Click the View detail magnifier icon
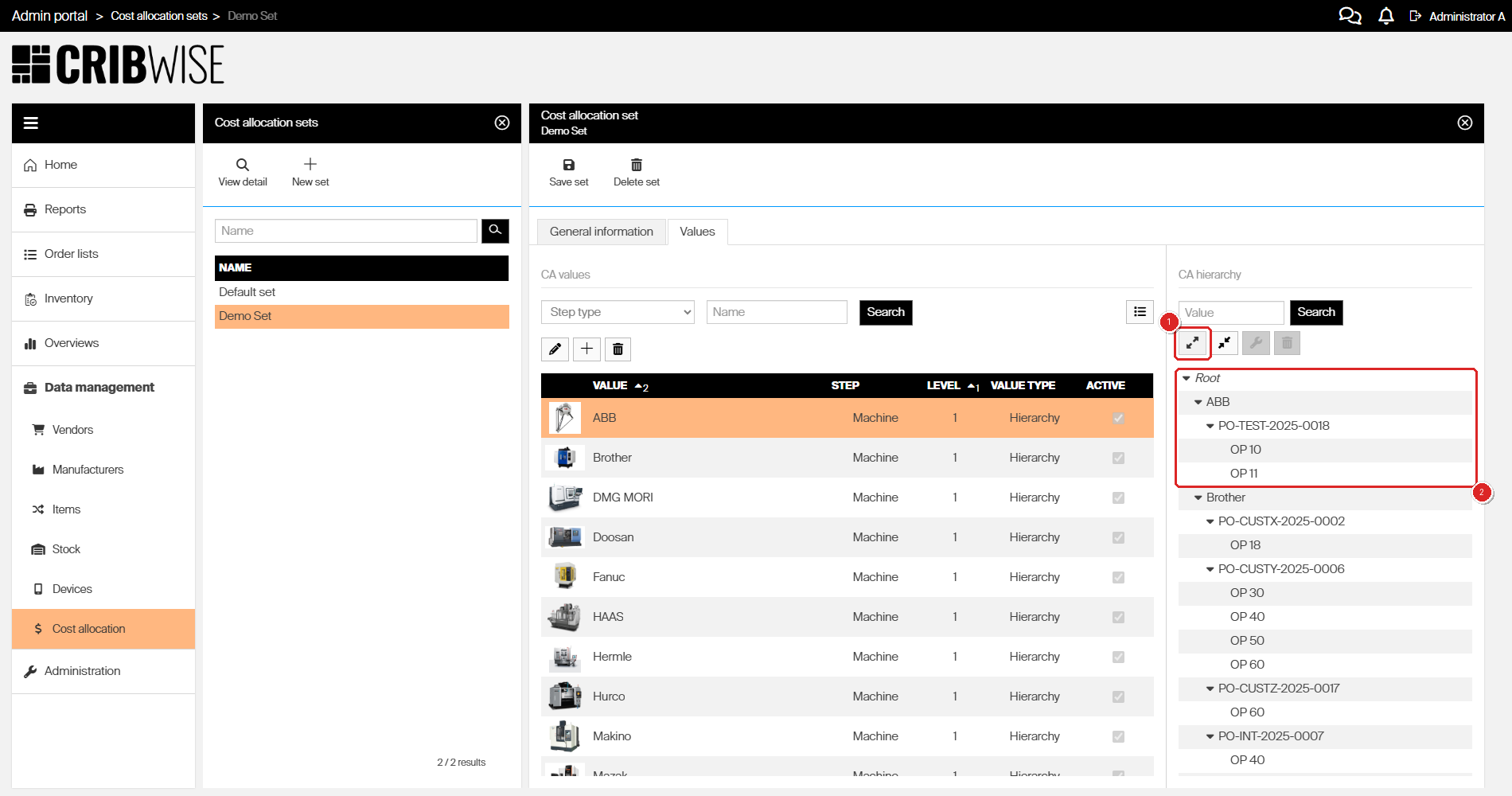The width and height of the screenshot is (1512, 796). [x=243, y=165]
